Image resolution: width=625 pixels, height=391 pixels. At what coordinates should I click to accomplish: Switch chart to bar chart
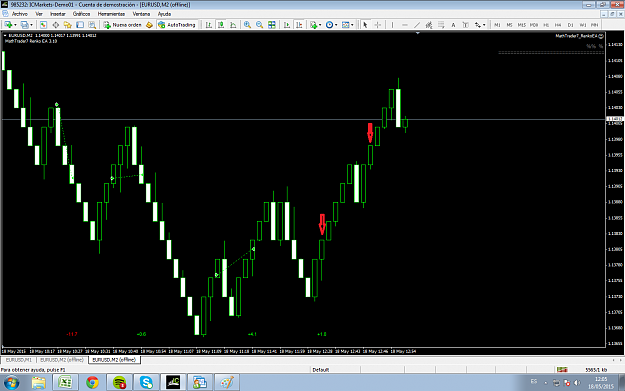208,25
